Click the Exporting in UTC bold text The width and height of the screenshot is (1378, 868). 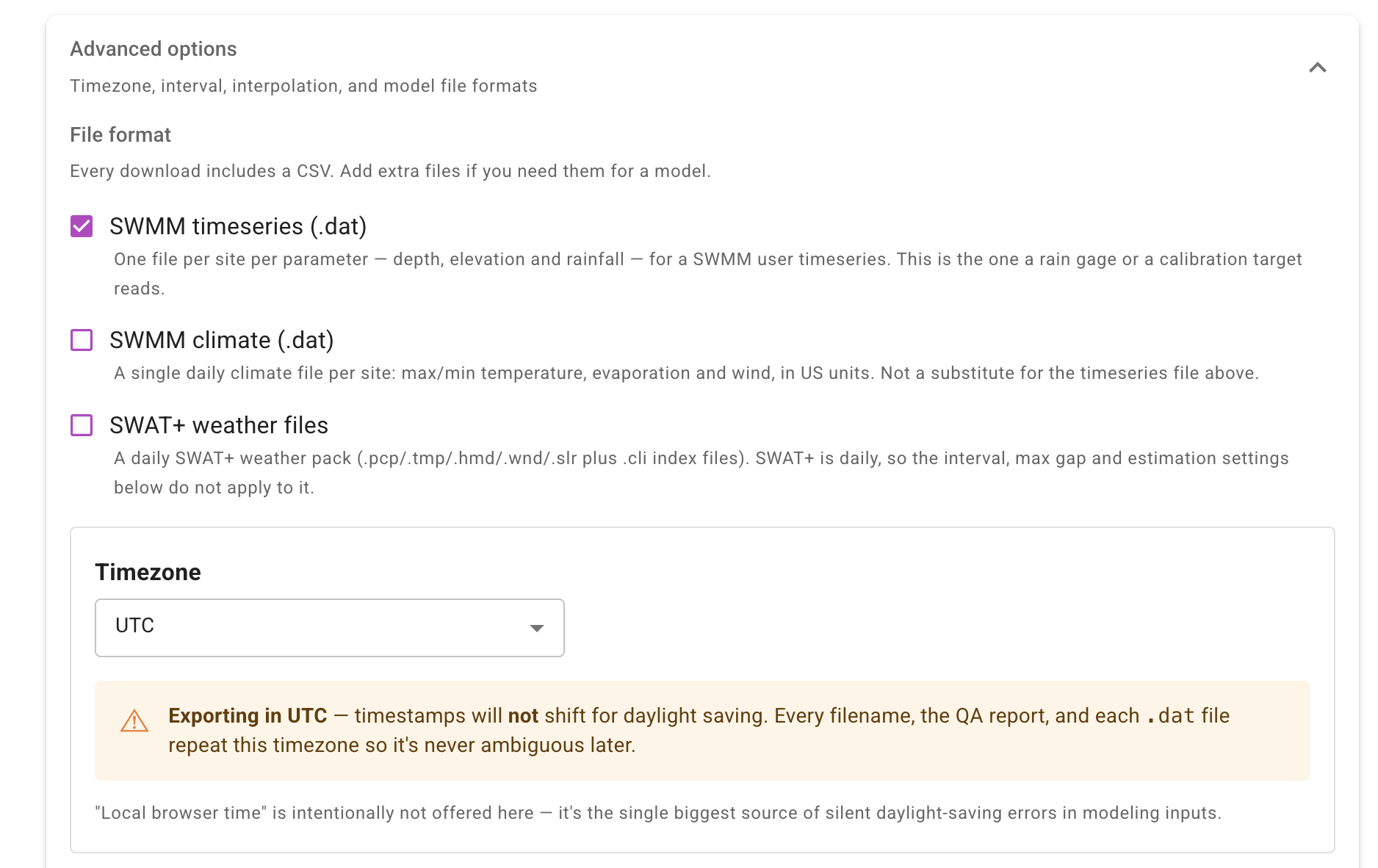point(248,716)
